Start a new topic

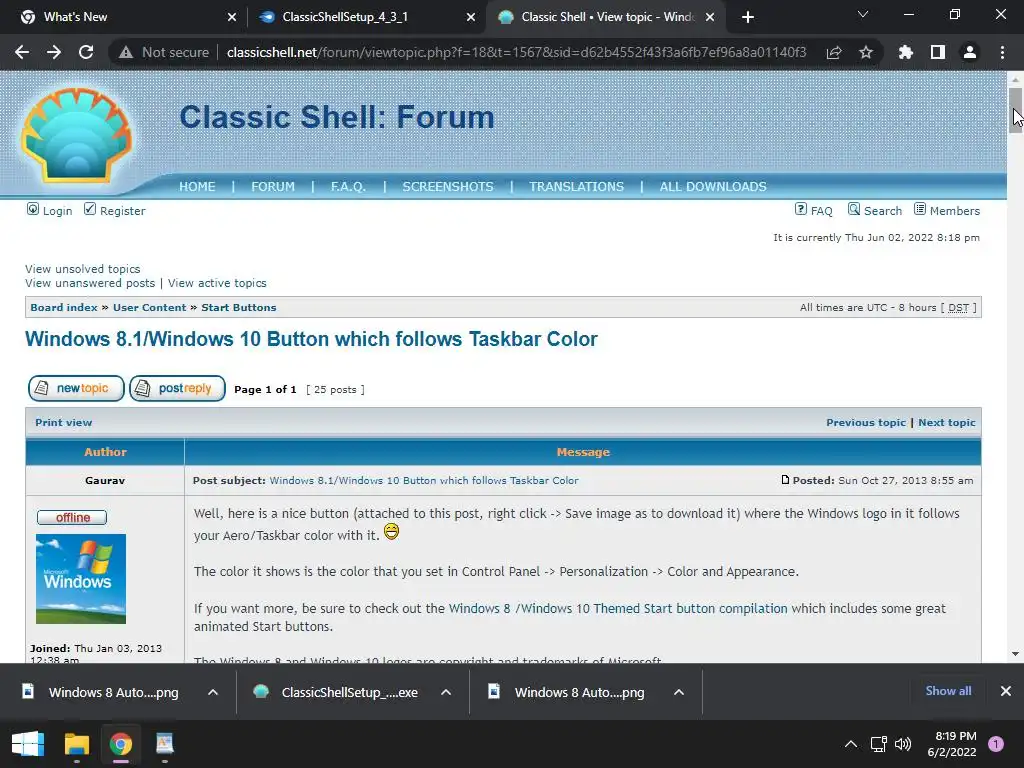click(76, 389)
